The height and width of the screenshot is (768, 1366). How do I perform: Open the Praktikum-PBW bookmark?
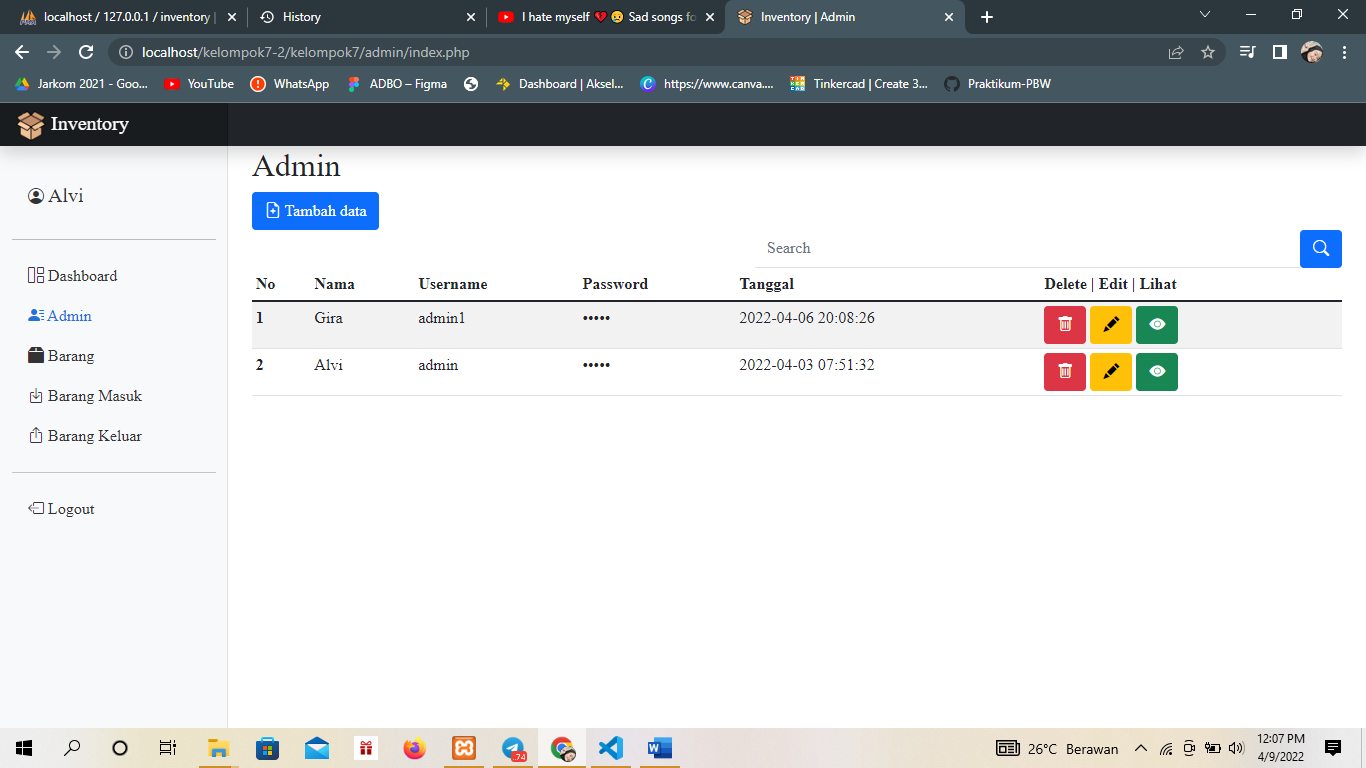tap(997, 84)
